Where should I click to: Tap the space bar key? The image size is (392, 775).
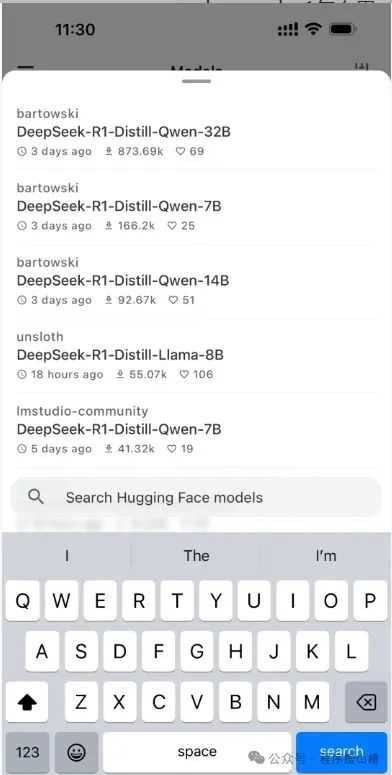click(x=197, y=752)
